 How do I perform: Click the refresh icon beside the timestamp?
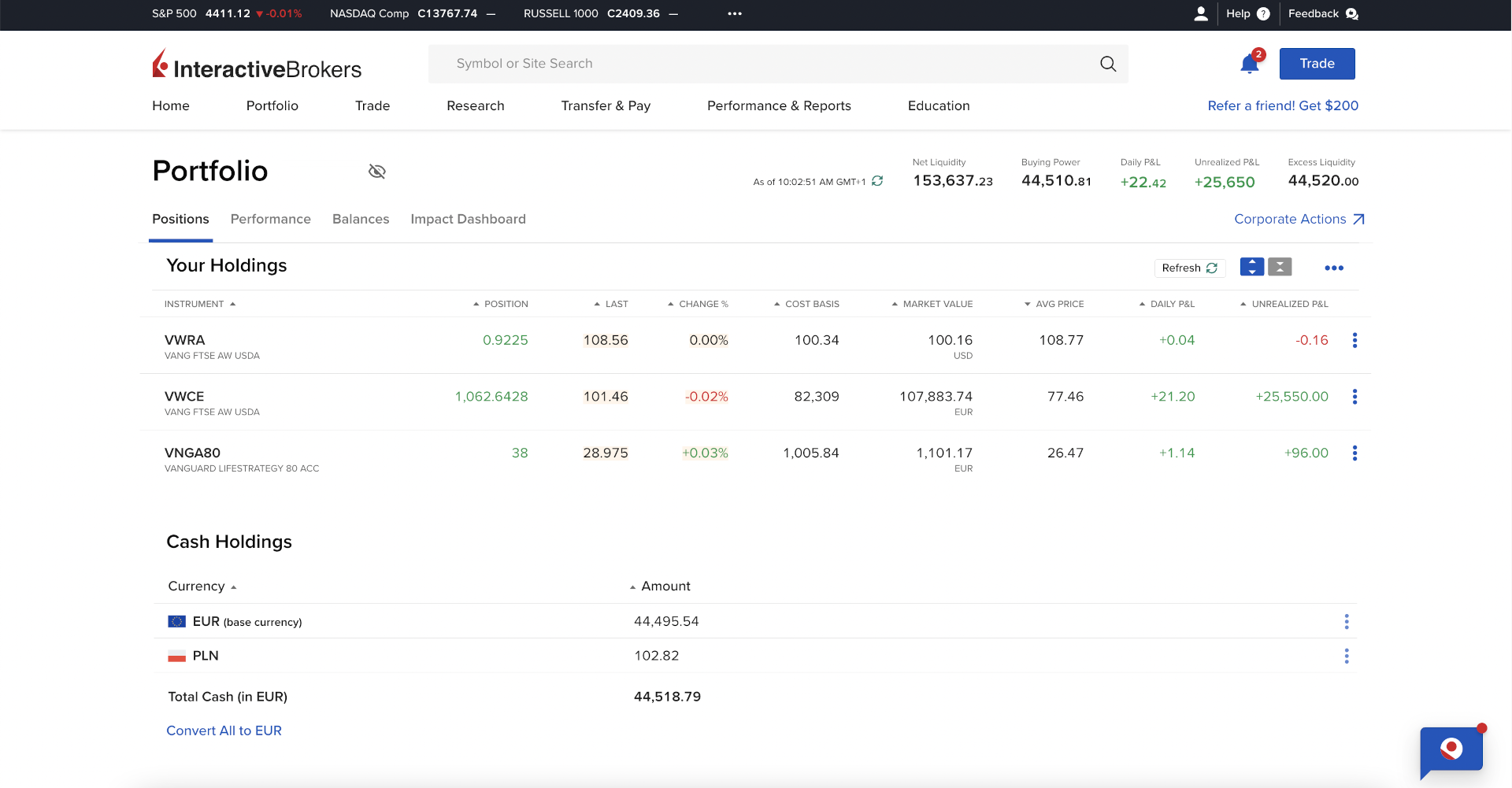[877, 181]
